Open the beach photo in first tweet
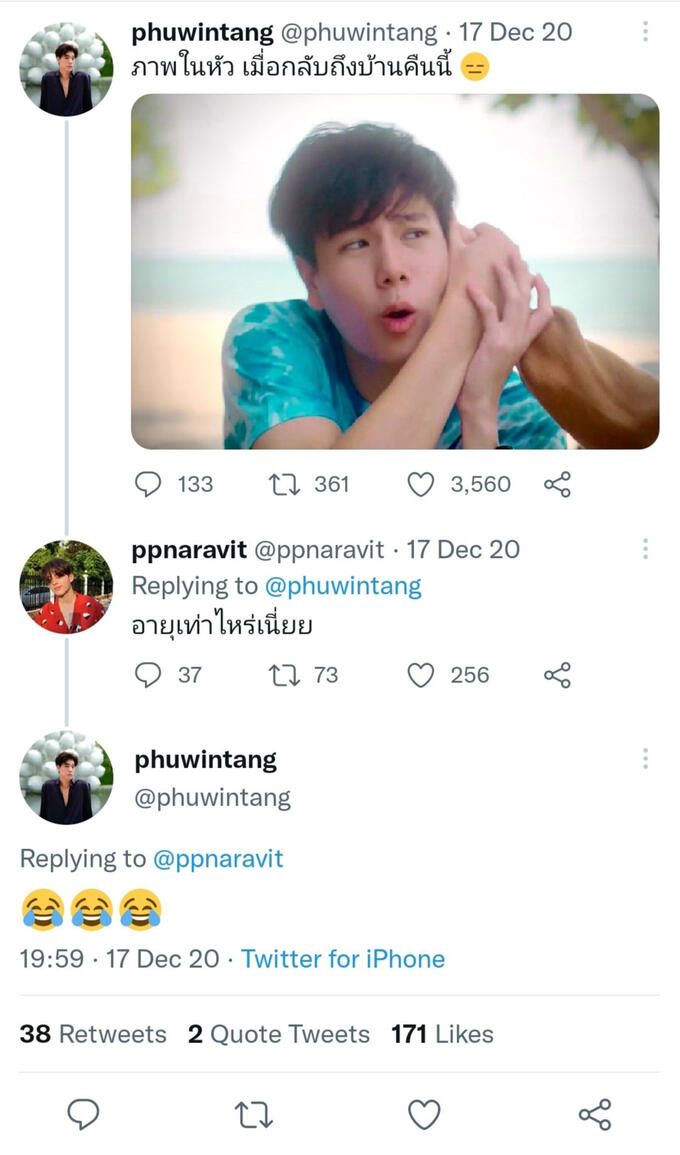Screen dimensions: 680x1155 coord(395,271)
